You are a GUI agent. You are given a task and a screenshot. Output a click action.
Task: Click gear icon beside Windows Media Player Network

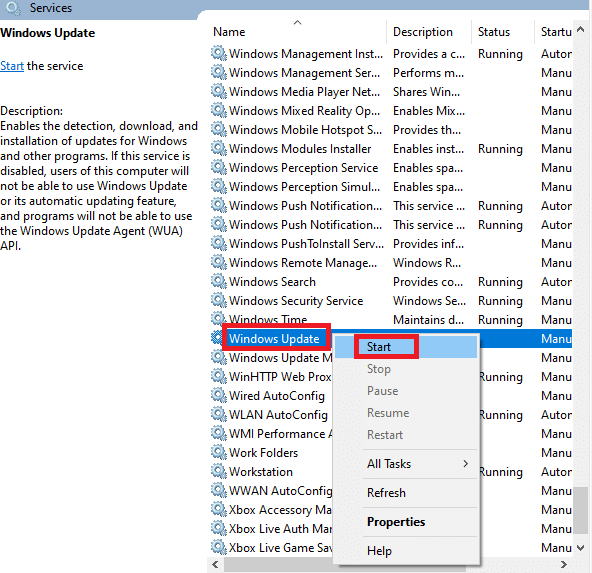coord(219,91)
